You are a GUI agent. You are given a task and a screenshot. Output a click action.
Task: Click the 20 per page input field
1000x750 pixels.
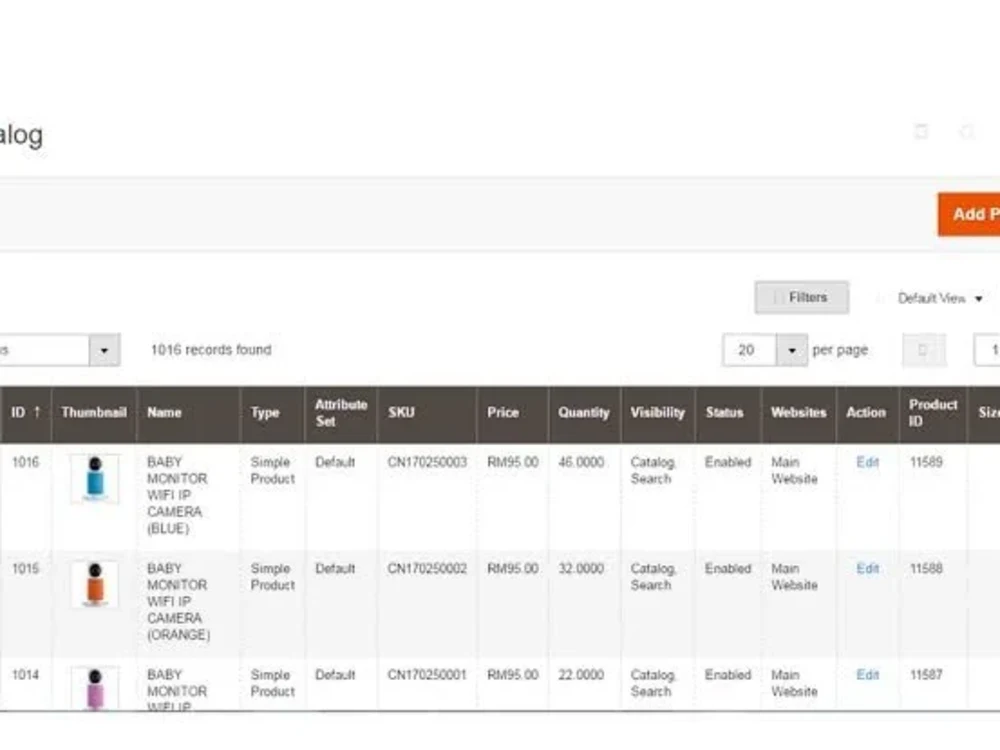(x=749, y=350)
